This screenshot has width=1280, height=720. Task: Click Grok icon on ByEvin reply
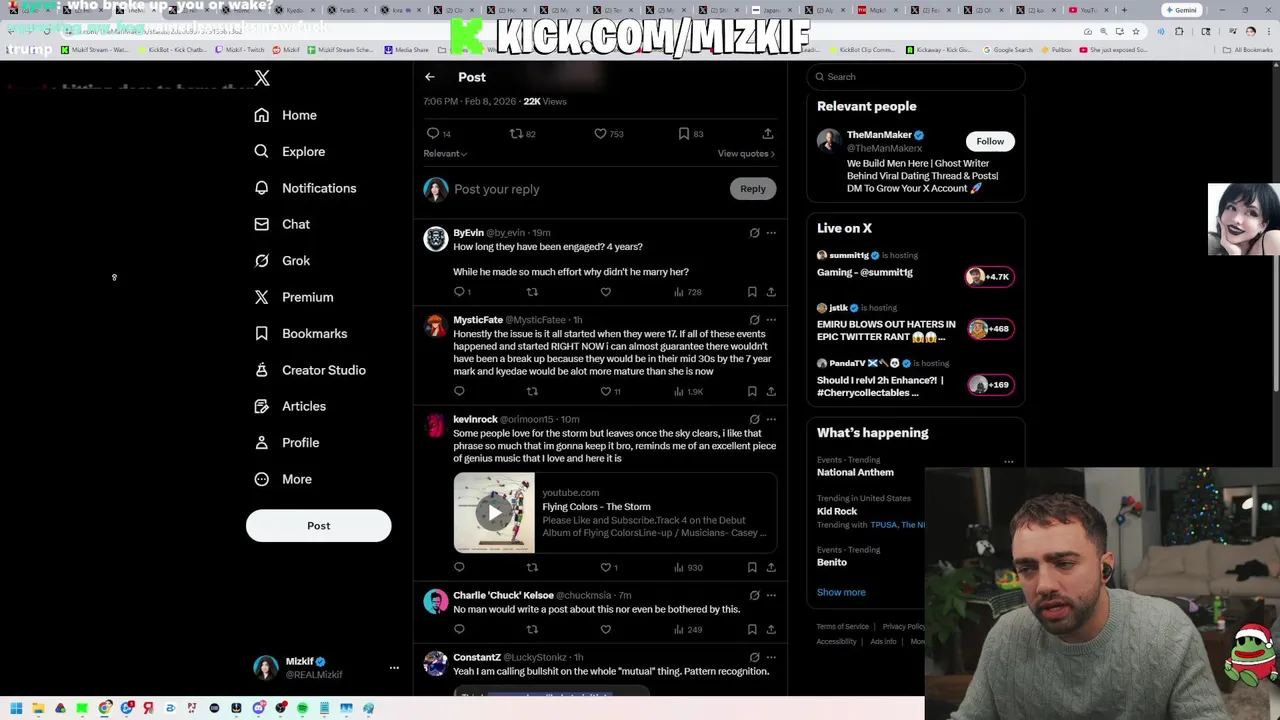pyautogui.click(x=755, y=233)
